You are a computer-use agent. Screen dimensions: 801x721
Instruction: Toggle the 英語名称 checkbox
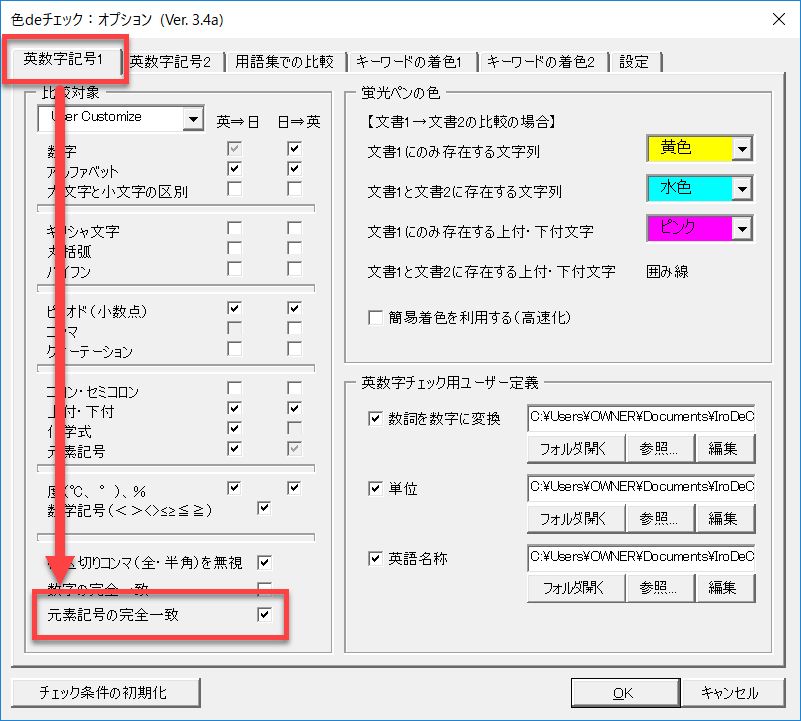coord(375,558)
